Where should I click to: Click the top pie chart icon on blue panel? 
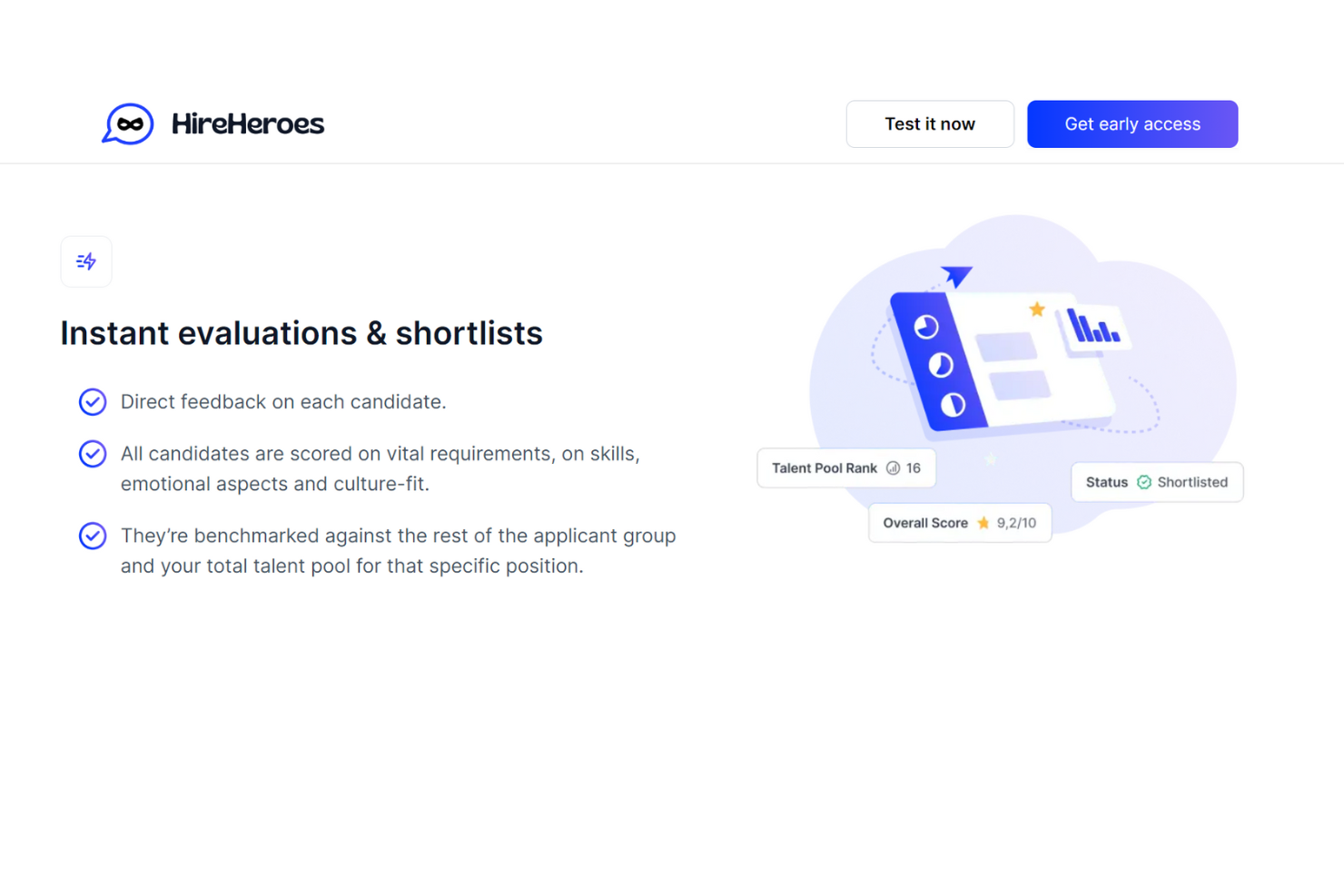[925, 327]
